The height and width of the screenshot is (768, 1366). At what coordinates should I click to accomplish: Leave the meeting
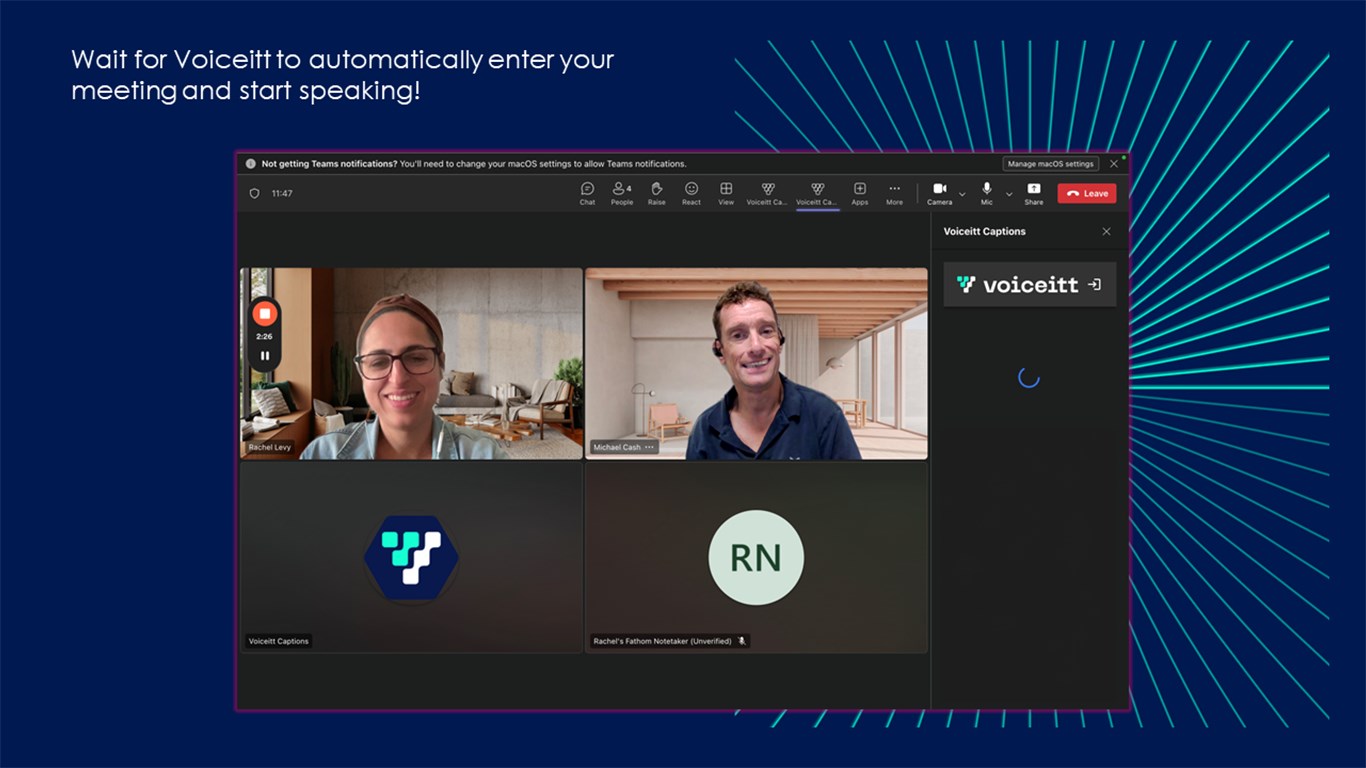[x=1087, y=193]
